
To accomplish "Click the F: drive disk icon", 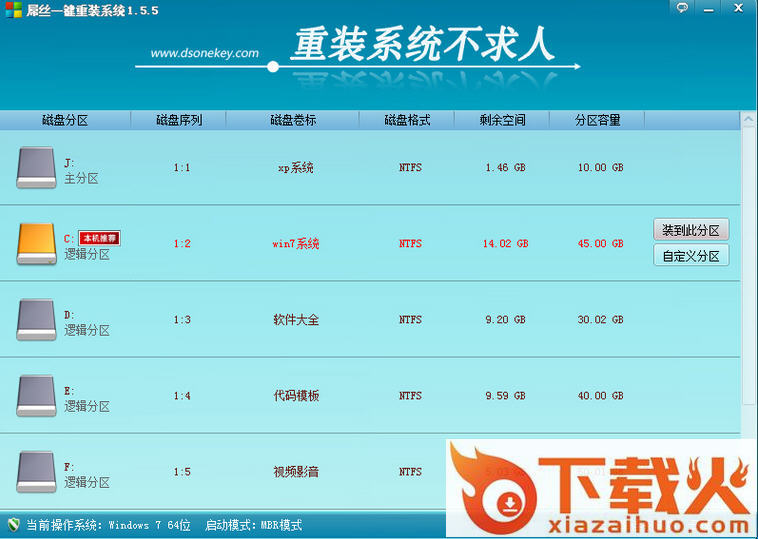I will pyautogui.click(x=36, y=470).
